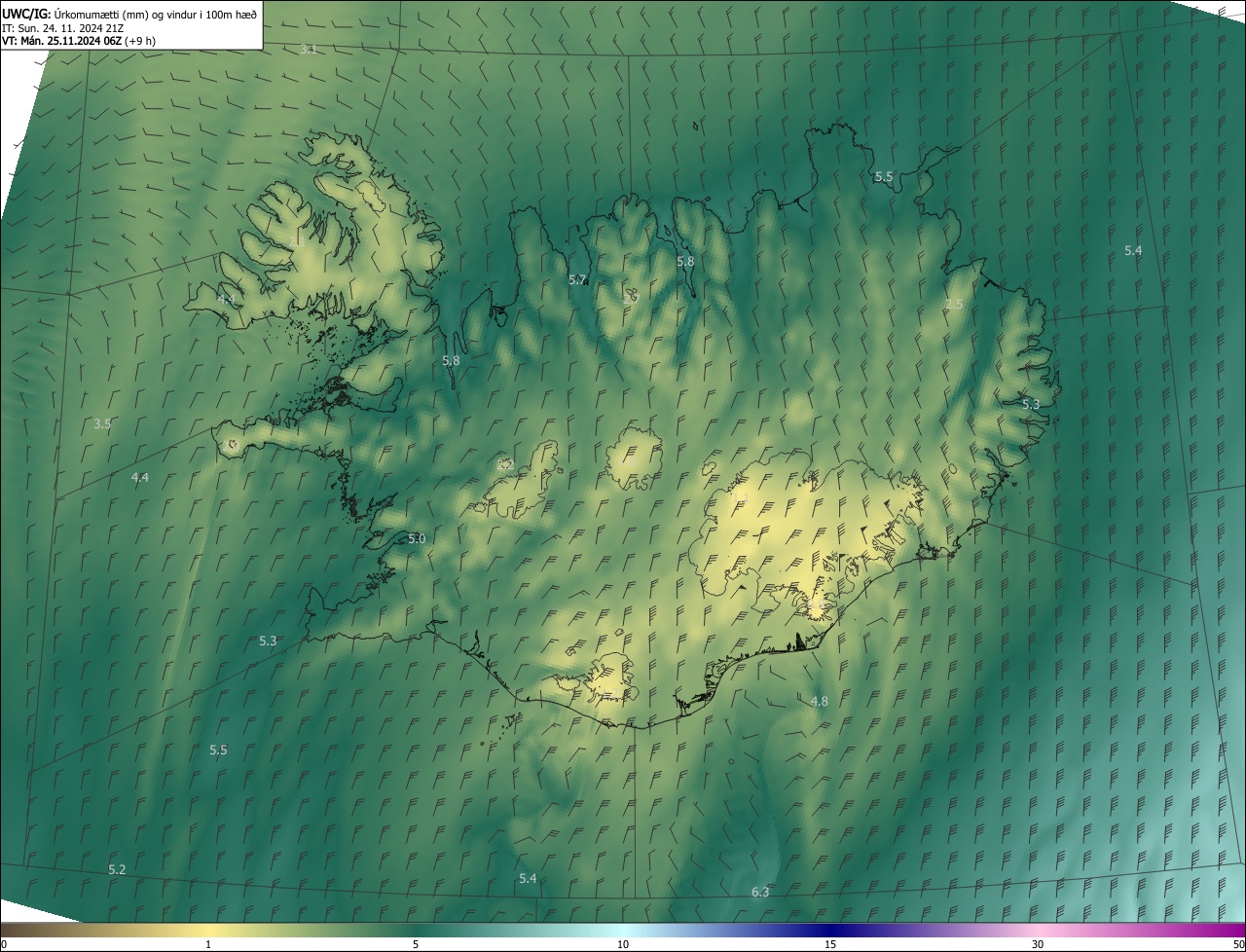Click the valid time line 'VT: Mán. 25.11.2024 06Z'
Image resolution: width=1246 pixels, height=952 pixels.
(61, 41)
